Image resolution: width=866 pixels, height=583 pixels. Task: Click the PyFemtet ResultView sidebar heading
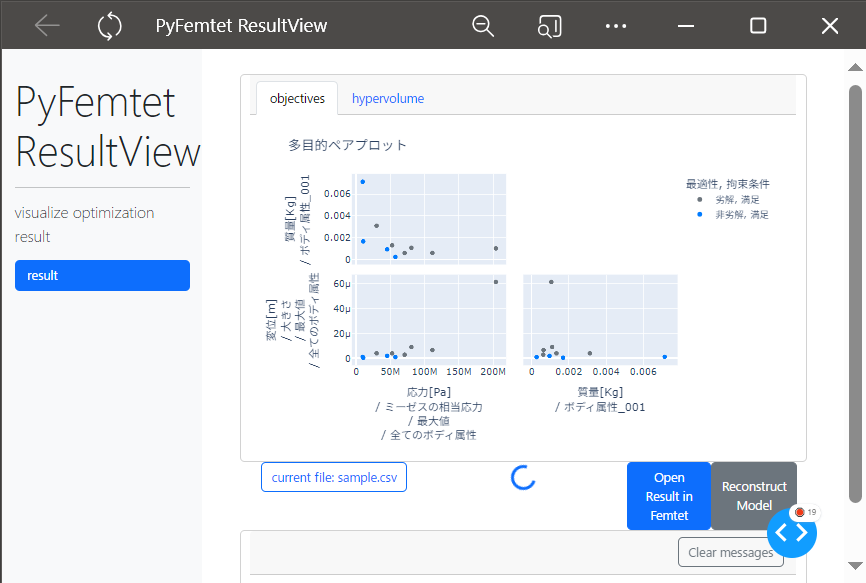tap(107, 127)
